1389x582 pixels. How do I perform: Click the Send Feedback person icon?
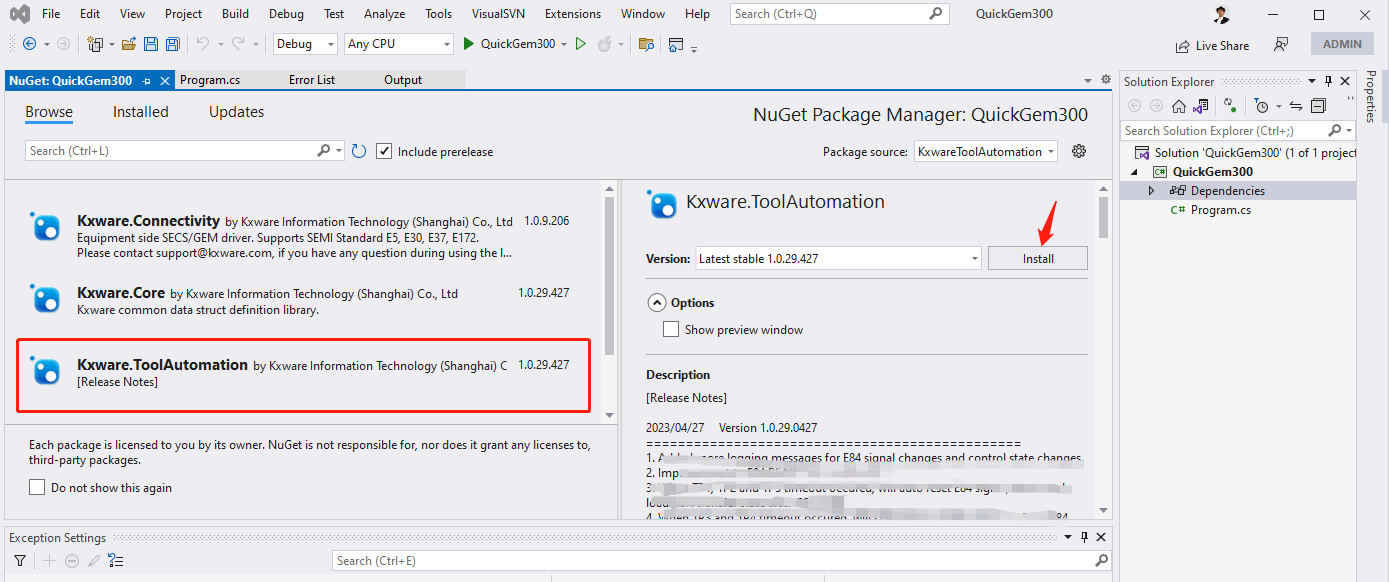pyautogui.click(x=1281, y=44)
